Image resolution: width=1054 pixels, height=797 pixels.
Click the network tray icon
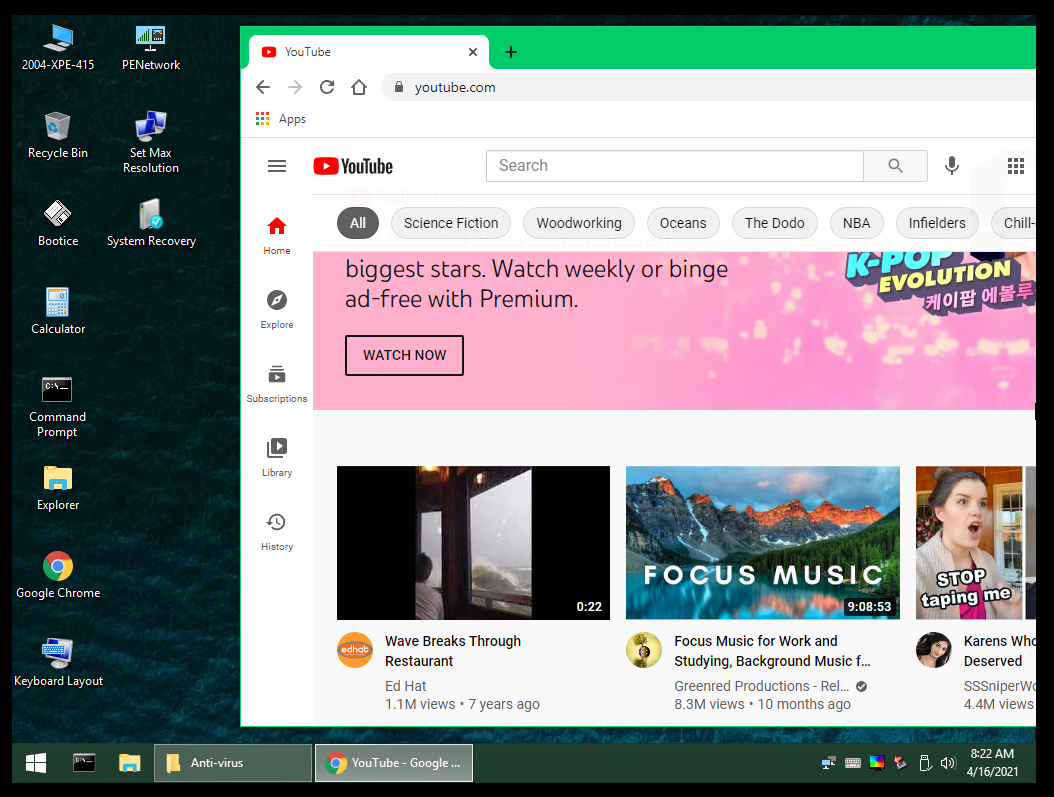click(x=829, y=763)
